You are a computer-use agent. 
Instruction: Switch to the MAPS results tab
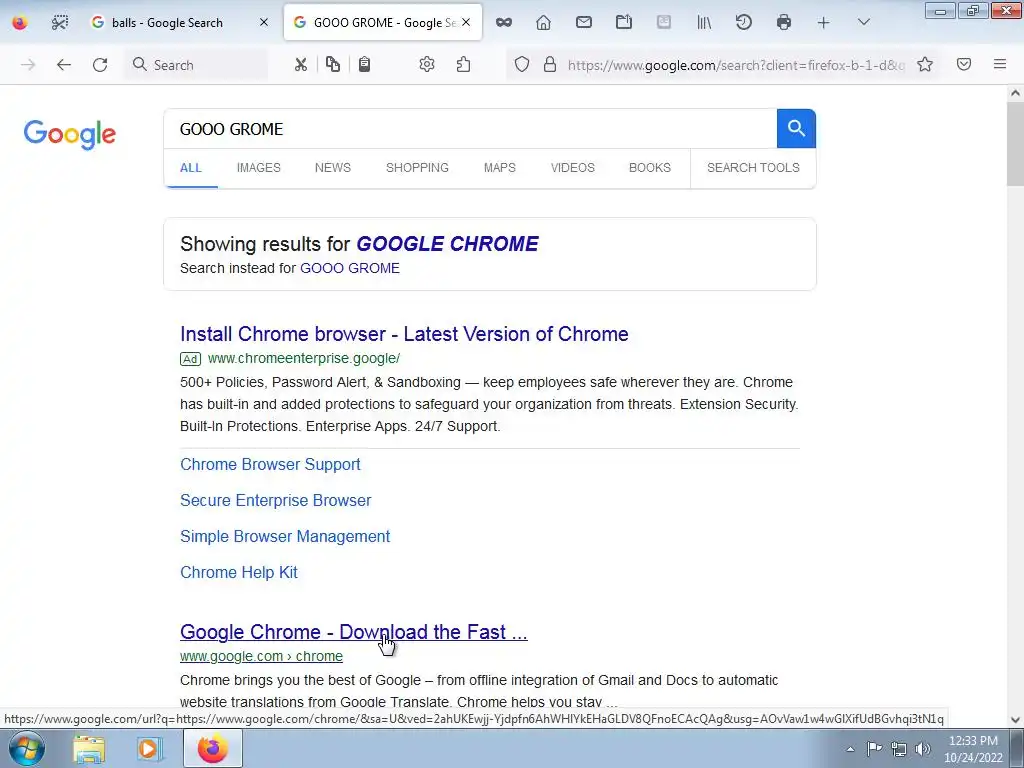coord(500,168)
